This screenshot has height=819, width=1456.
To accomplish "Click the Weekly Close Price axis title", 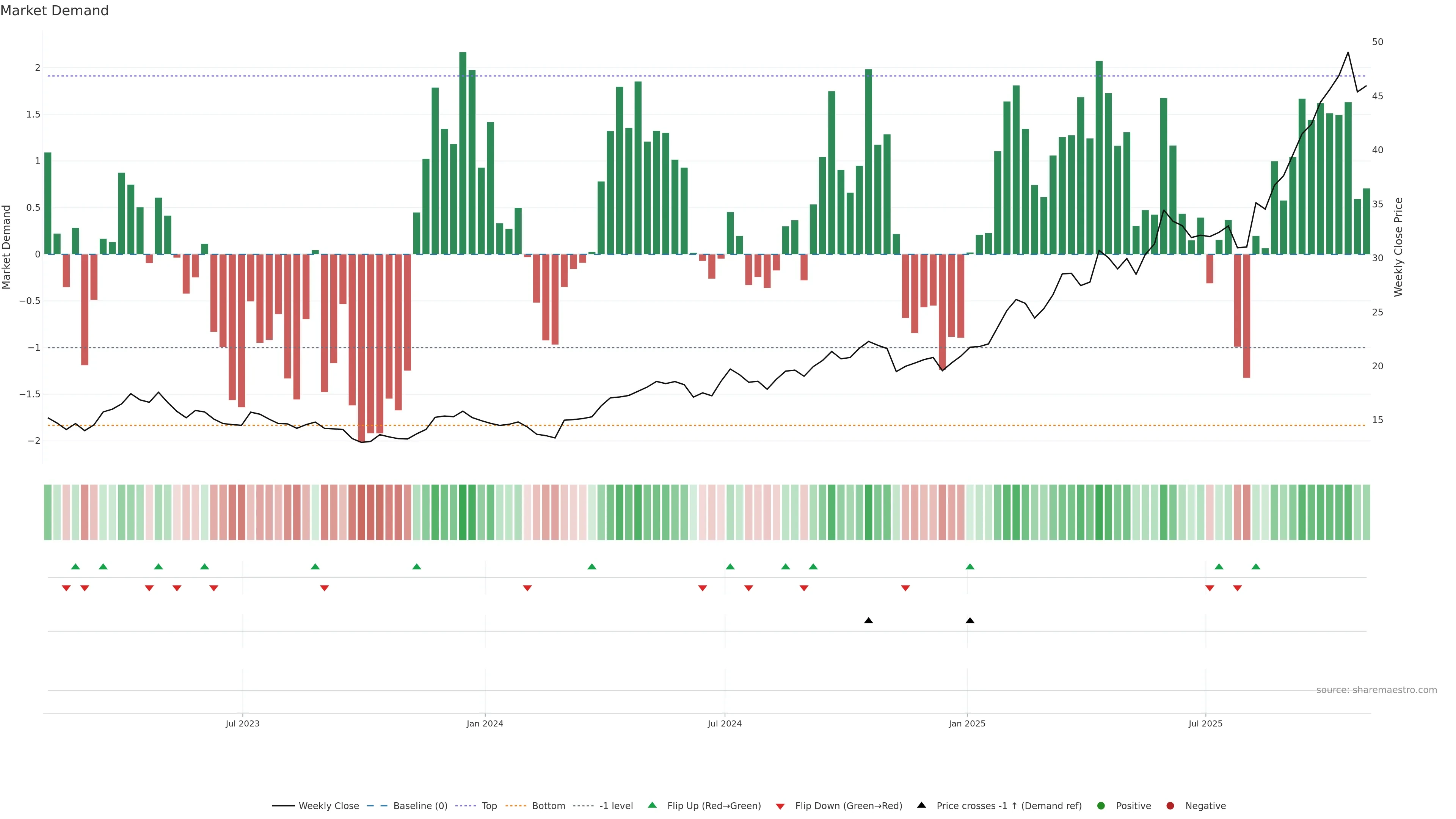I will pos(1398,247).
